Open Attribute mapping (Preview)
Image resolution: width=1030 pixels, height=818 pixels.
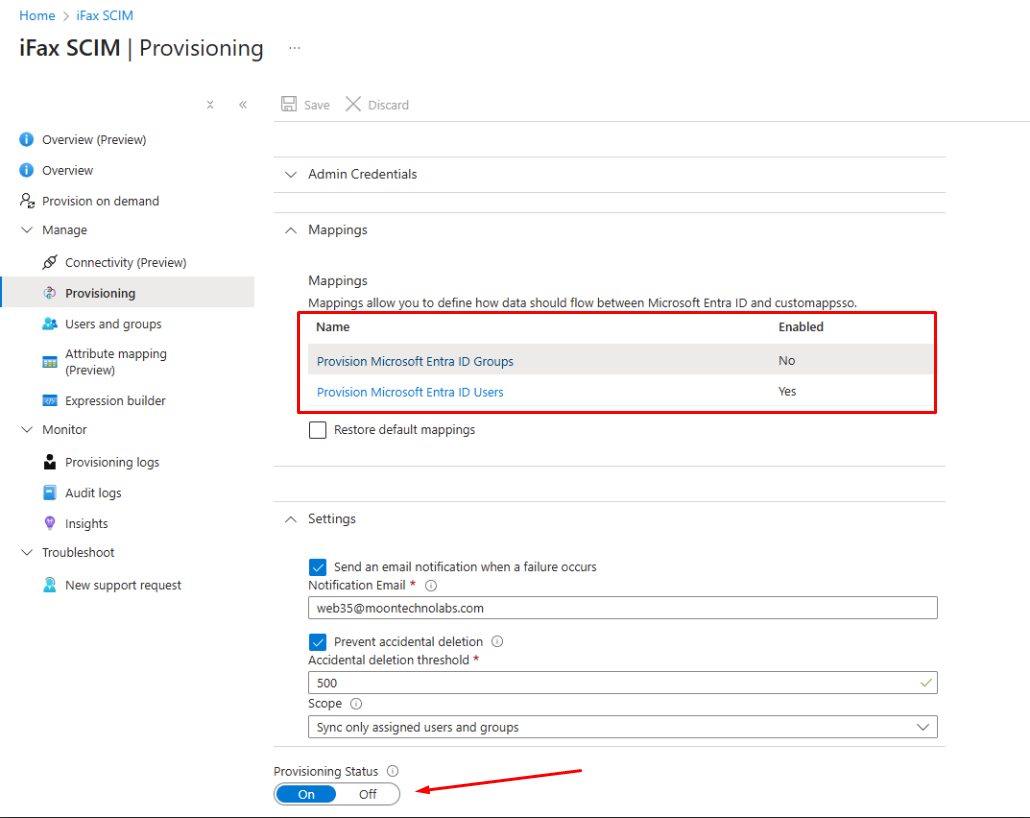coord(116,362)
